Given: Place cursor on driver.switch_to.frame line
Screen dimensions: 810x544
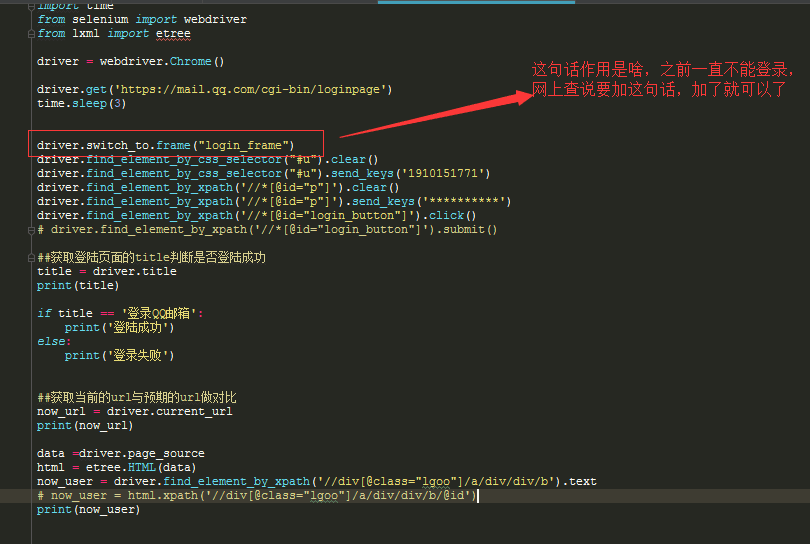Looking at the screenshot, I should click(165, 145).
